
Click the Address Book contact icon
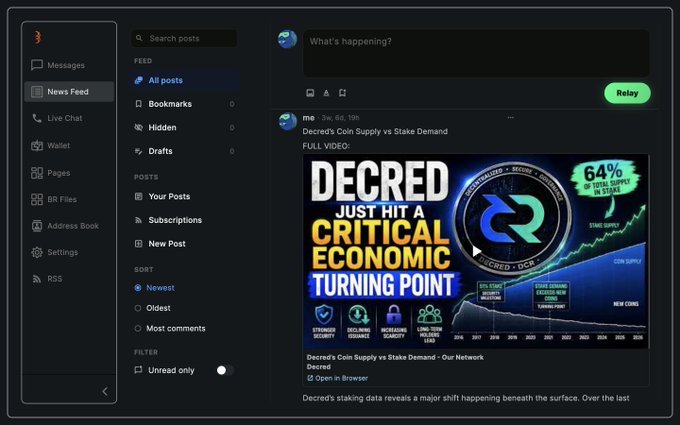click(x=37, y=226)
